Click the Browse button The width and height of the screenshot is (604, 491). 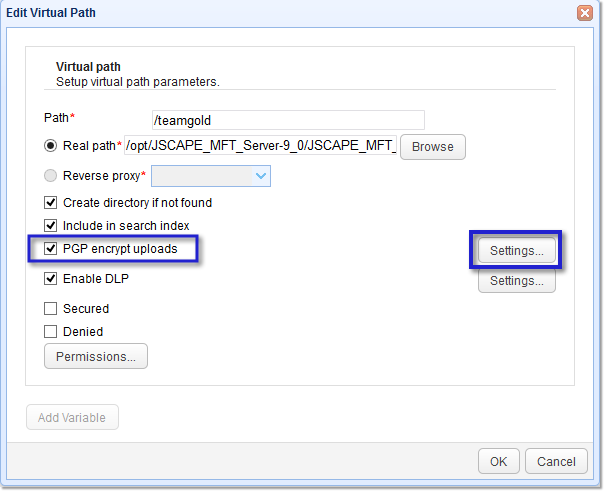coord(432,147)
